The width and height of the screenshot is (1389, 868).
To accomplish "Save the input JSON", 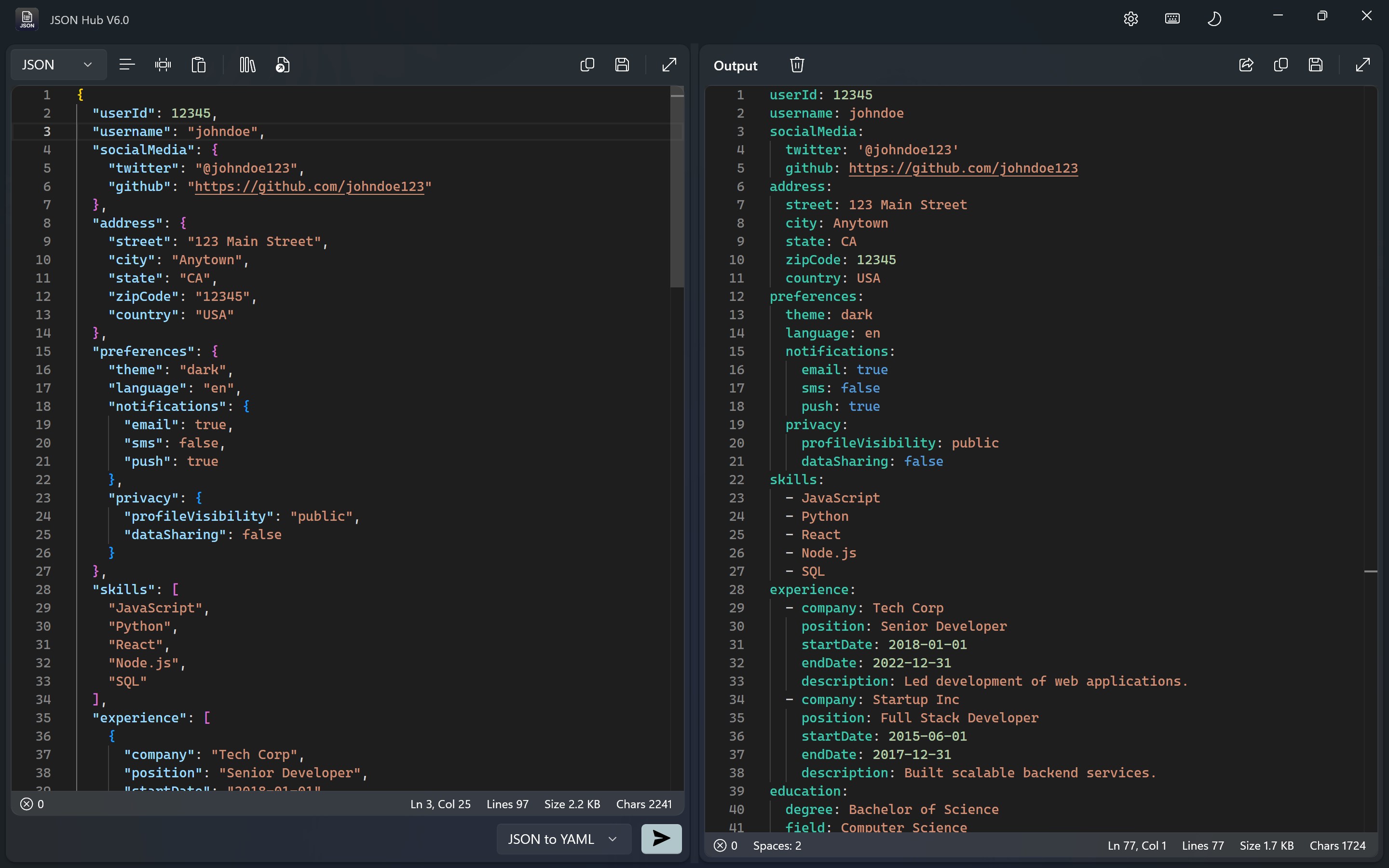I will (x=623, y=64).
